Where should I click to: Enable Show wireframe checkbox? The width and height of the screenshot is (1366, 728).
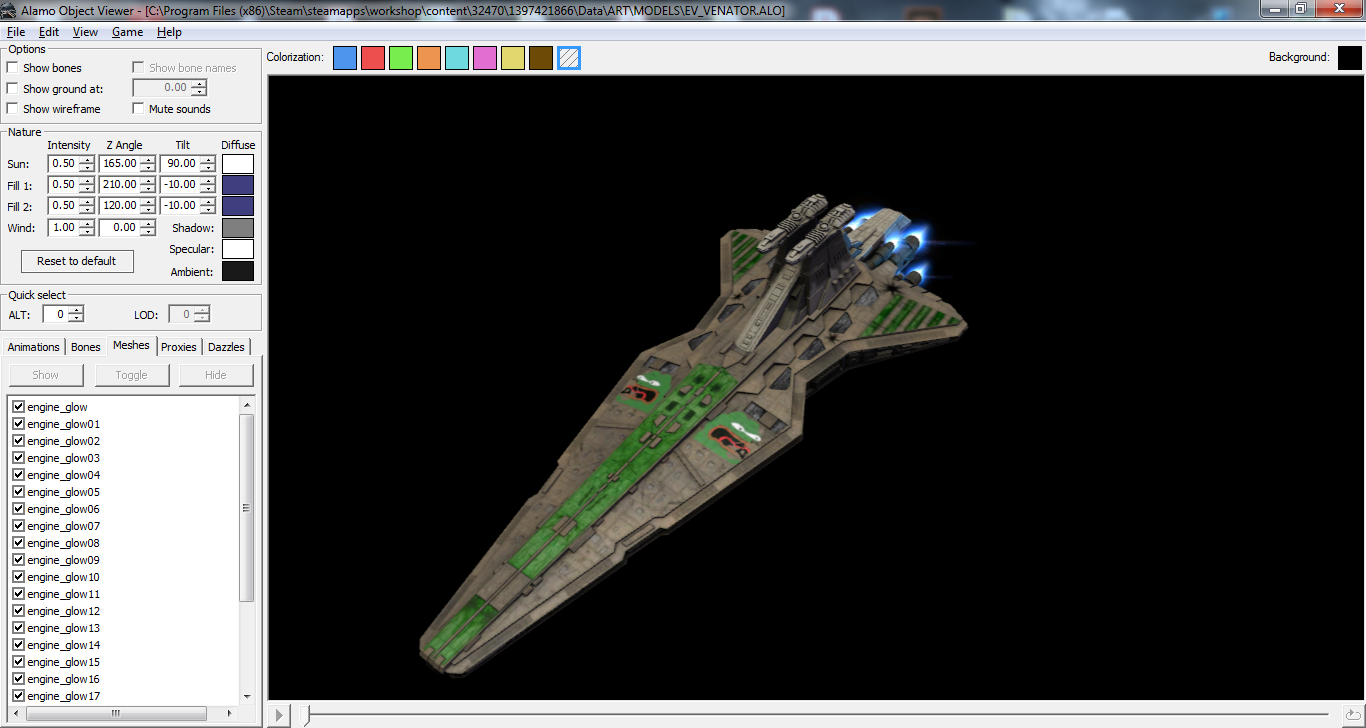[12, 109]
